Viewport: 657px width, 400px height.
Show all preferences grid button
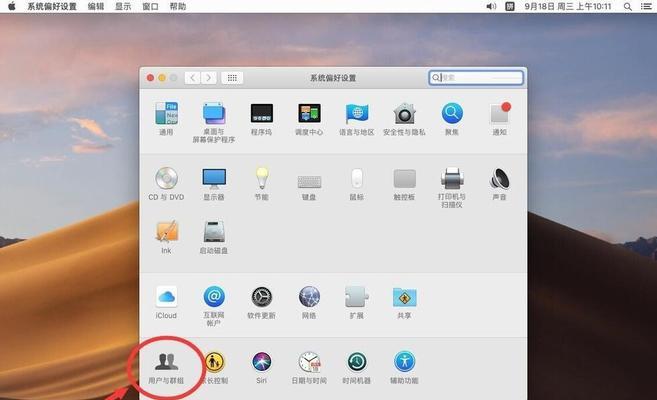point(232,77)
